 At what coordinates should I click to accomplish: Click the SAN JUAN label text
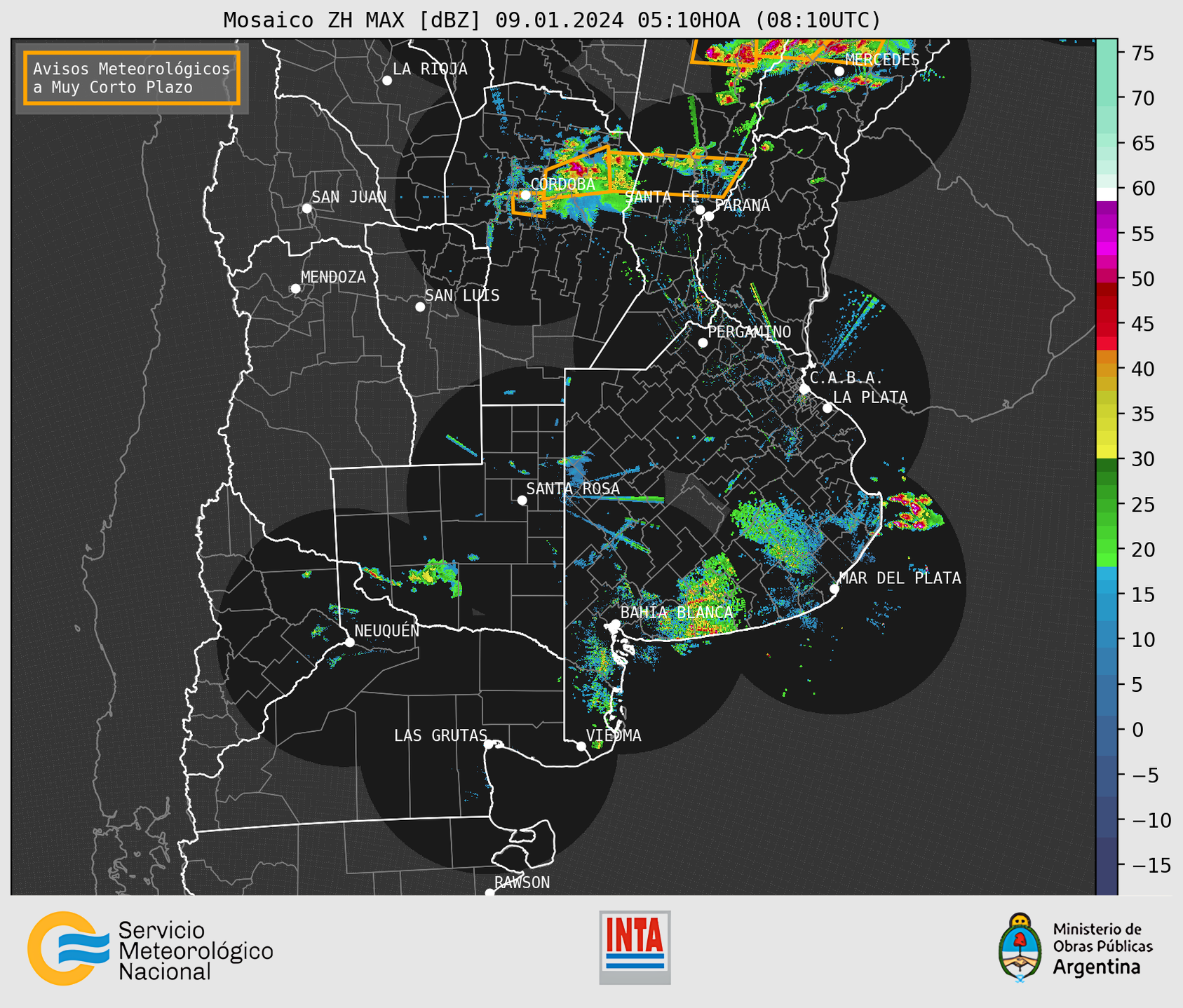(x=349, y=197)
